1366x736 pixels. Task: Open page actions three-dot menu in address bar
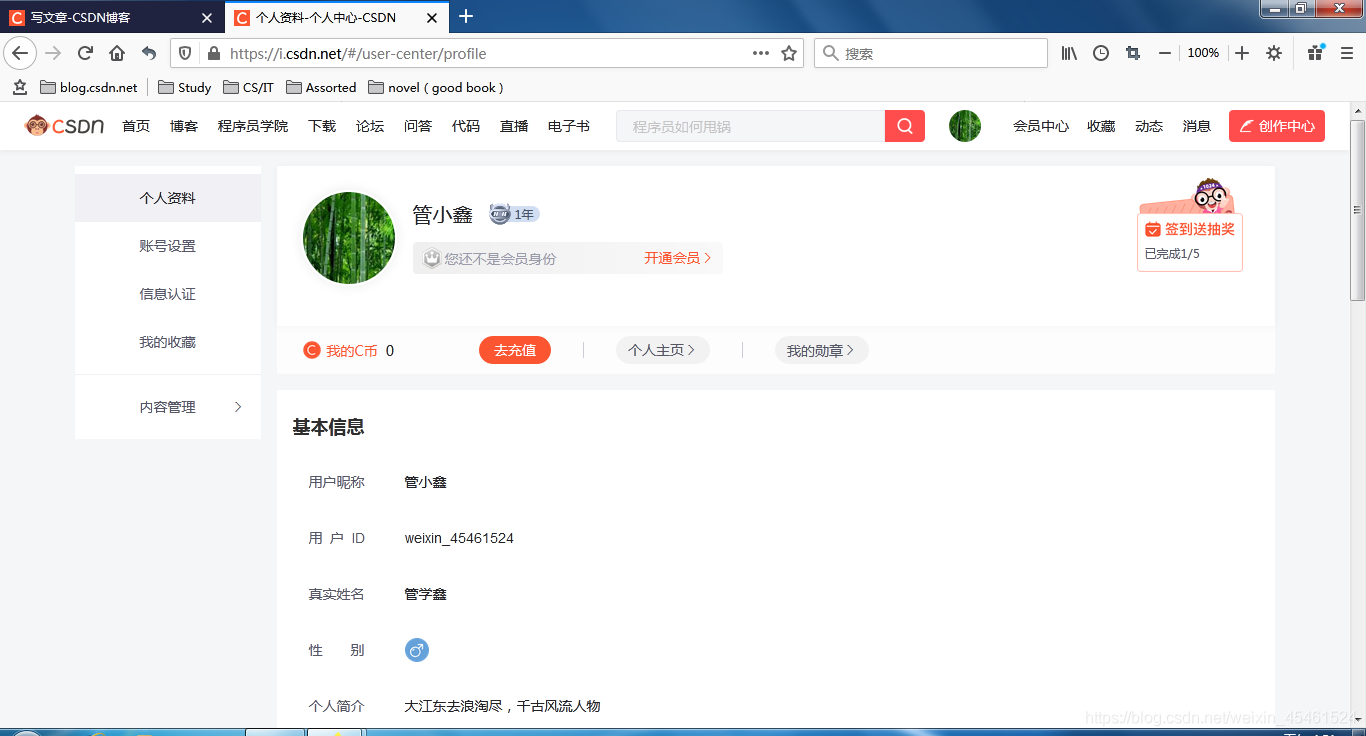click(x=761, y=53)
